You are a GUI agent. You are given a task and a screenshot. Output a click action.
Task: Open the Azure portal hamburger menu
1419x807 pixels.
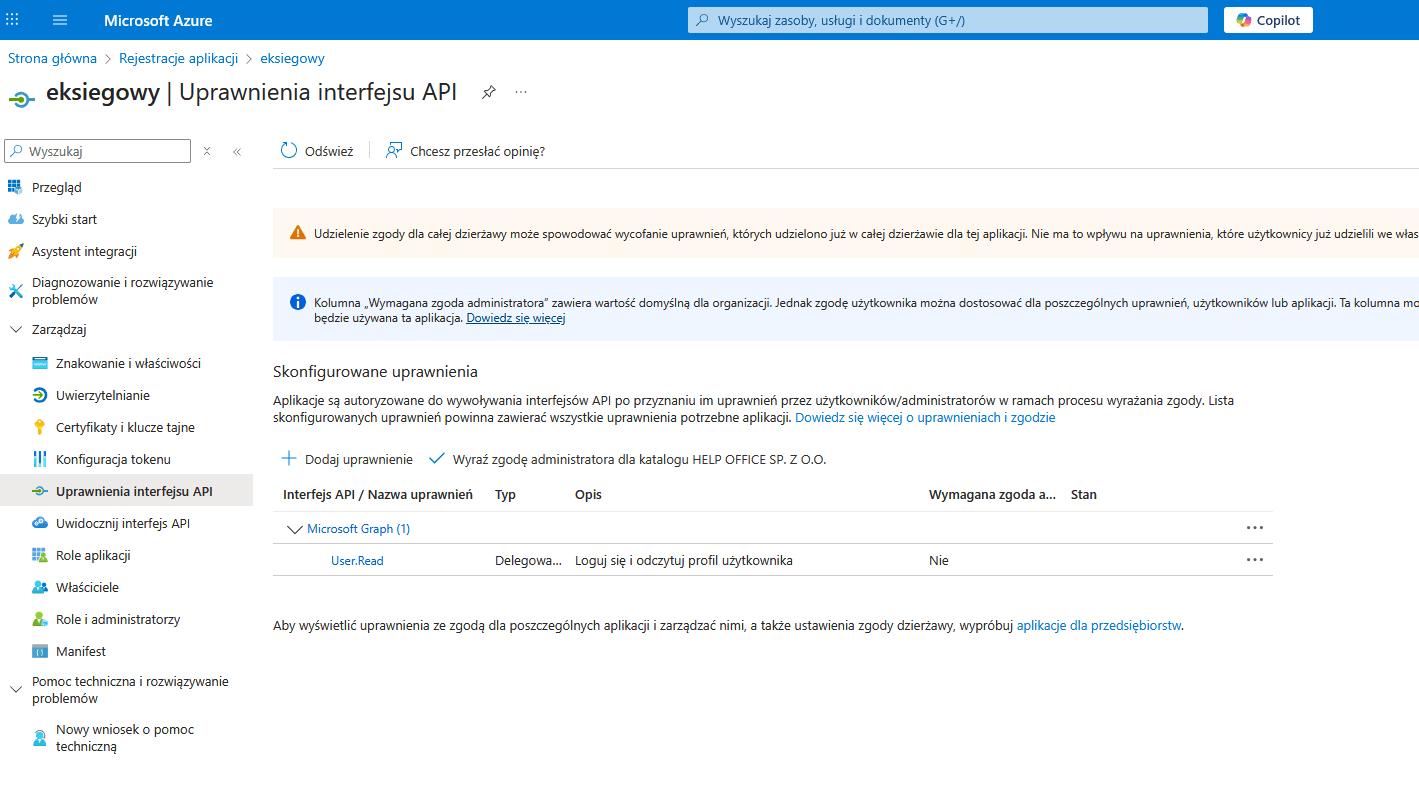(60, 20)
